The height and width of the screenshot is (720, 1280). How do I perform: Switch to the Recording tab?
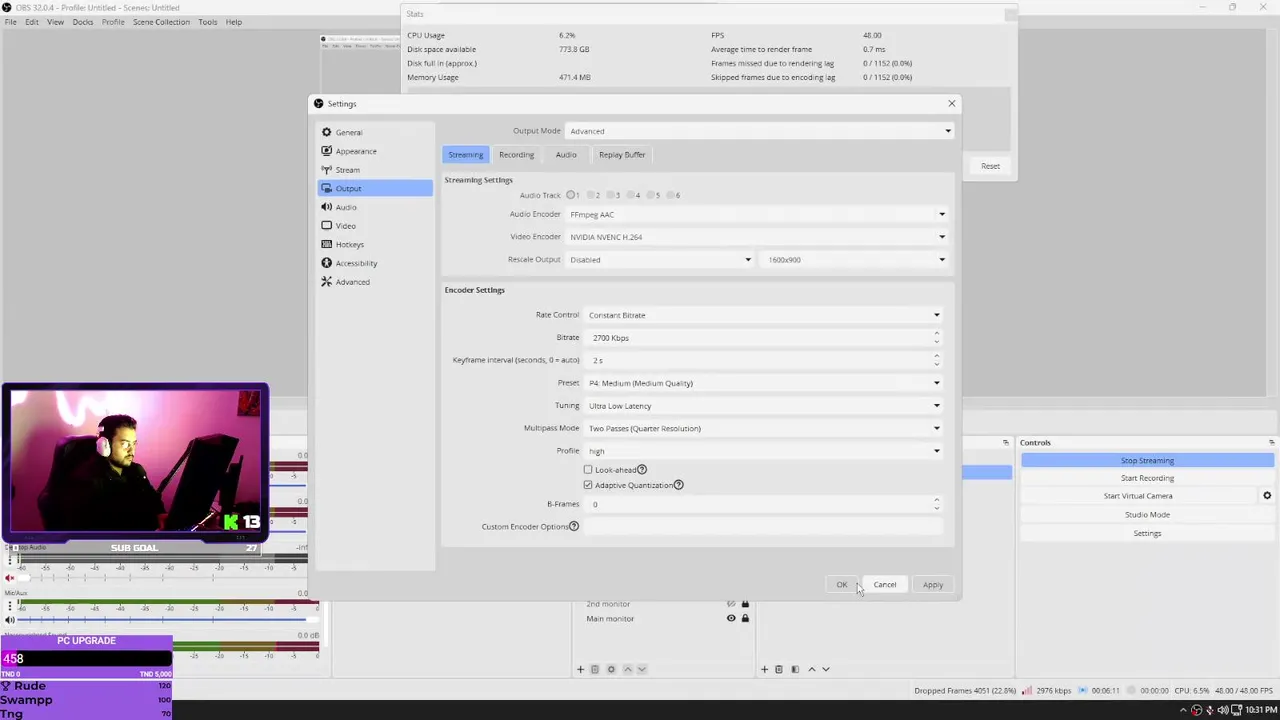517,155
